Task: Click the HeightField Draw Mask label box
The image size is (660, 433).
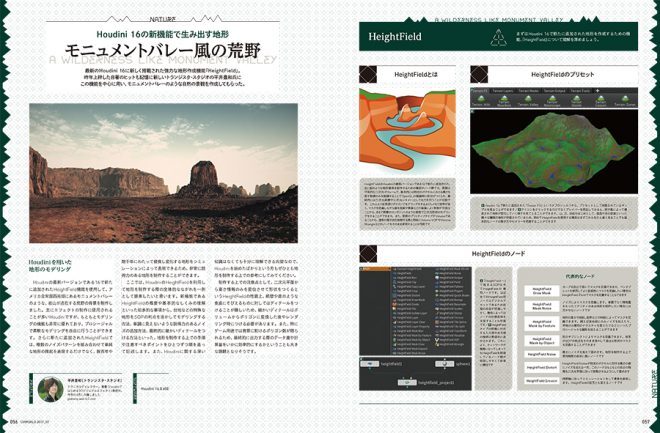Action: [542, 291]
